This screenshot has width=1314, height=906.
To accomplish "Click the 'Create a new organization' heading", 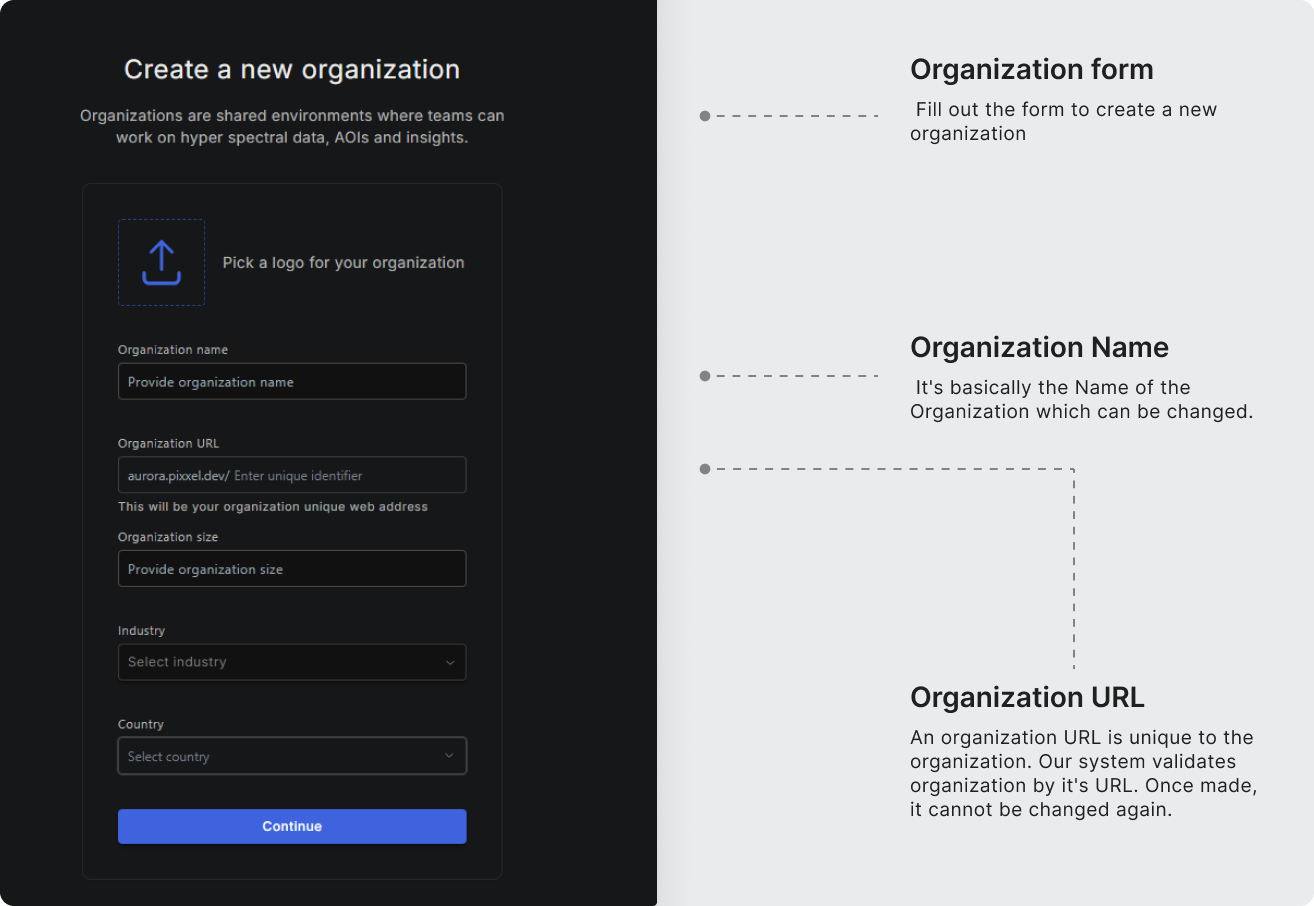I will 292,69.
